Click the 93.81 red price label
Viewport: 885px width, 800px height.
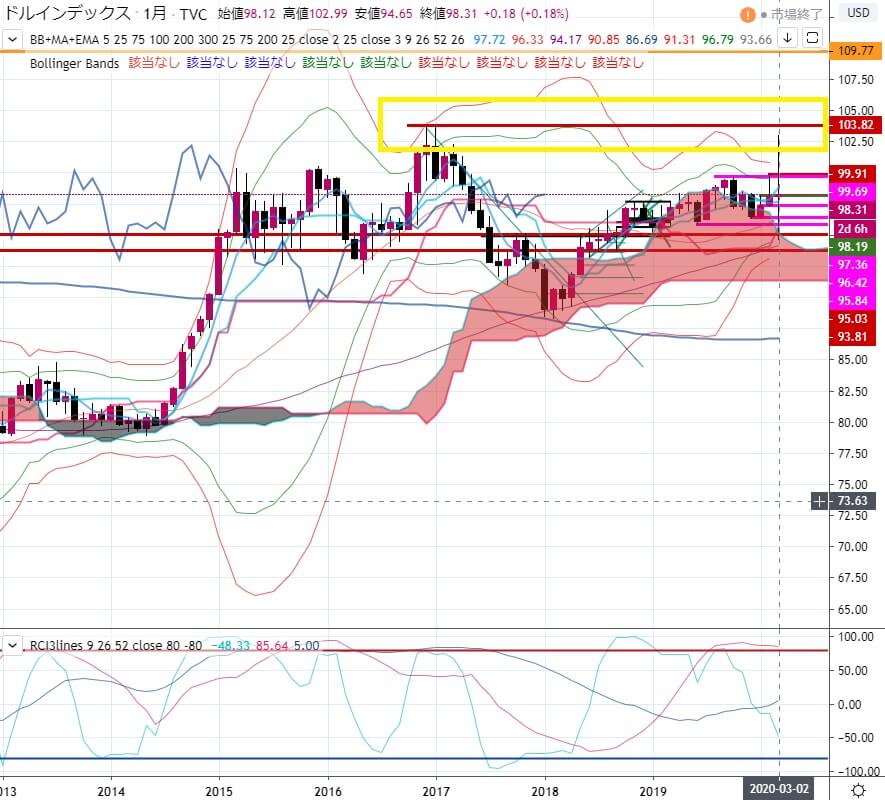click(852, 336)
